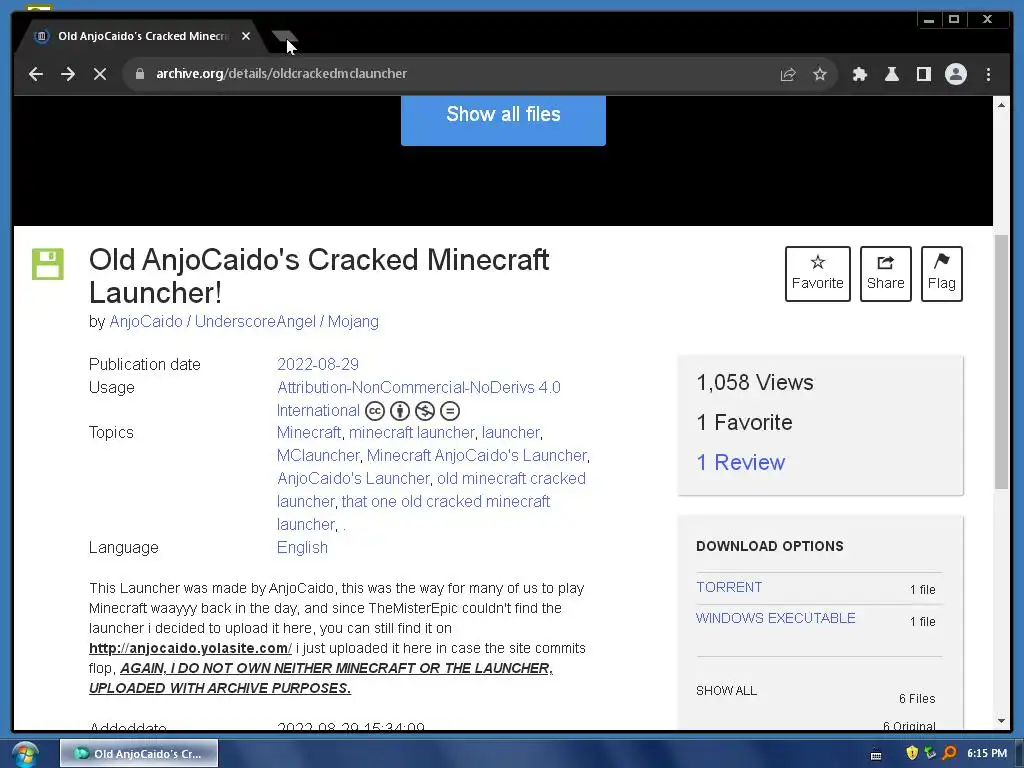Click the attribution person license icon
1024x768 pixels.
point(400,411)
